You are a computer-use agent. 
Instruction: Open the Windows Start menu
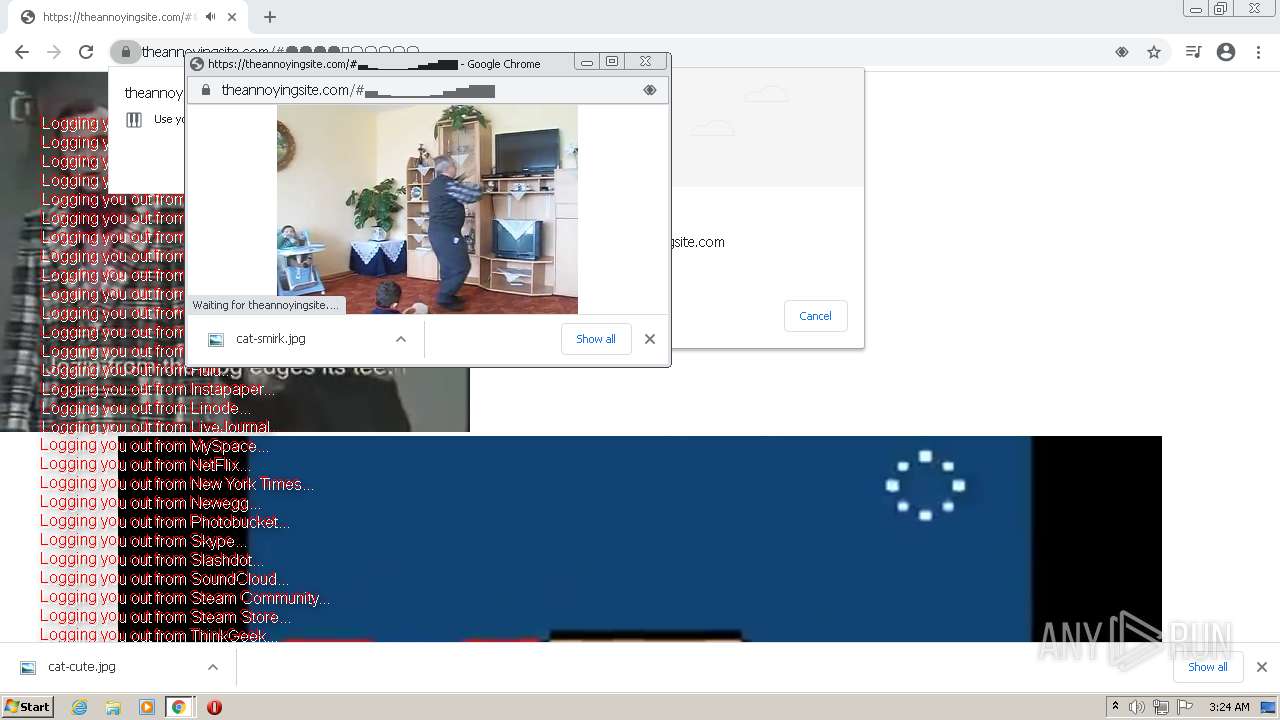27,707
